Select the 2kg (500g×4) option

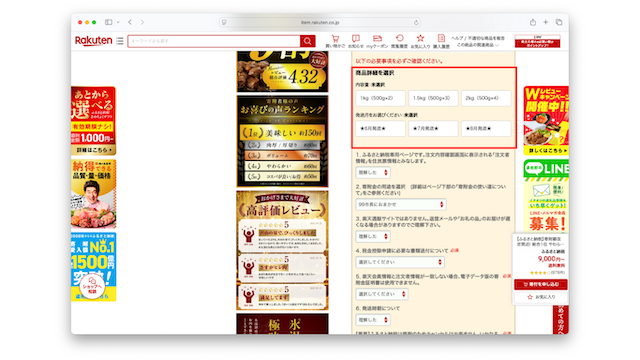(486, 98)
